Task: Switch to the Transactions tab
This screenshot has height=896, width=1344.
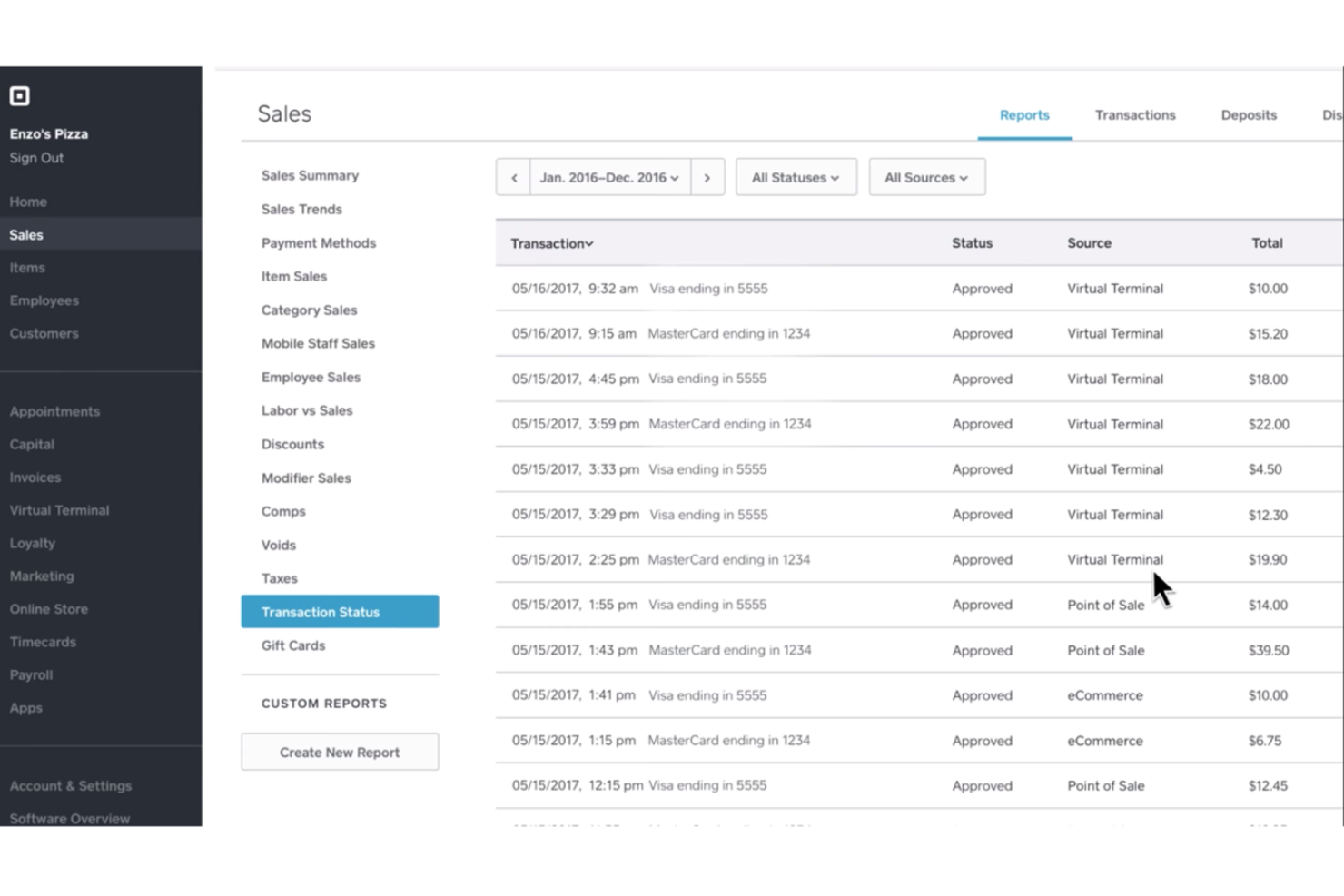Action: click(1135, 115)
